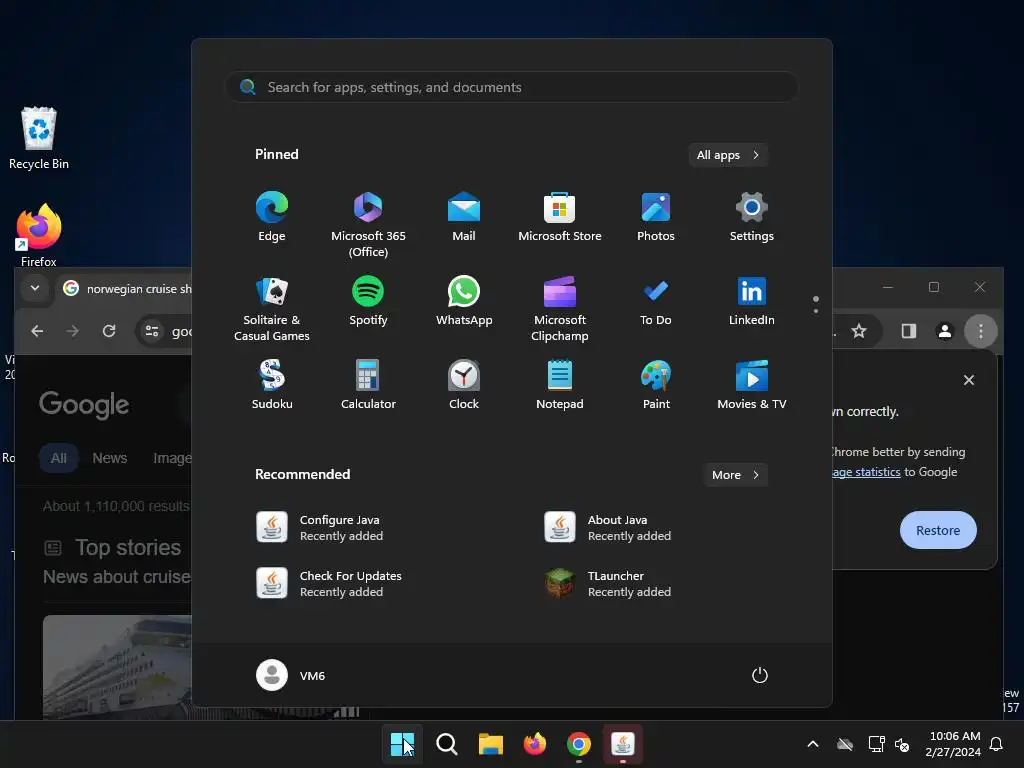Screen dimensions: 1024x768
Task: Open Firefox from the taskbar
Action: tap(535, 744)
